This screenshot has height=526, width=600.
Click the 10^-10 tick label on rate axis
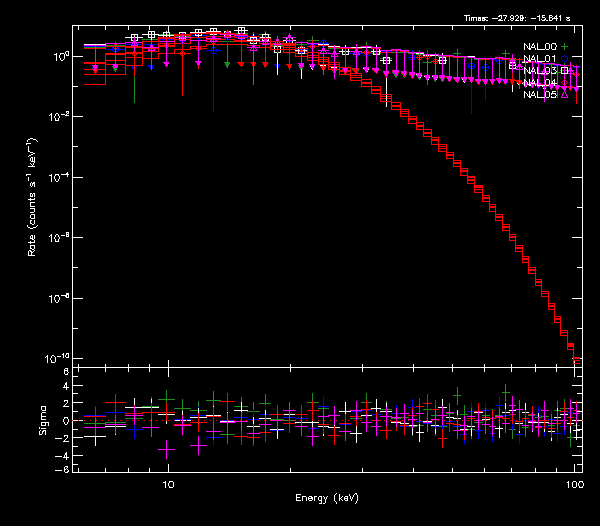pos(58,358)
